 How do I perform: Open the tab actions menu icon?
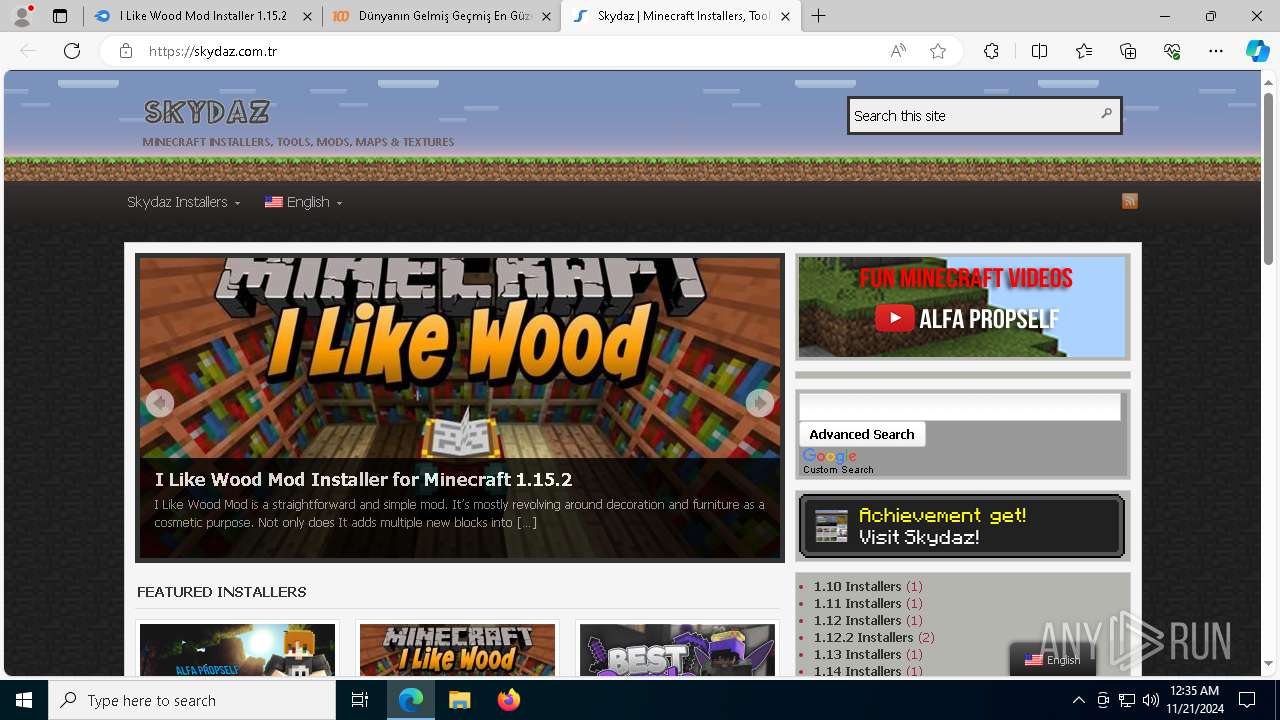click(x=60, y=16)
